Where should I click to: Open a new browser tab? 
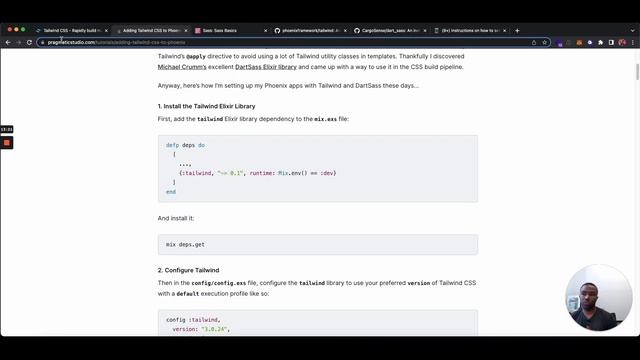517,31
